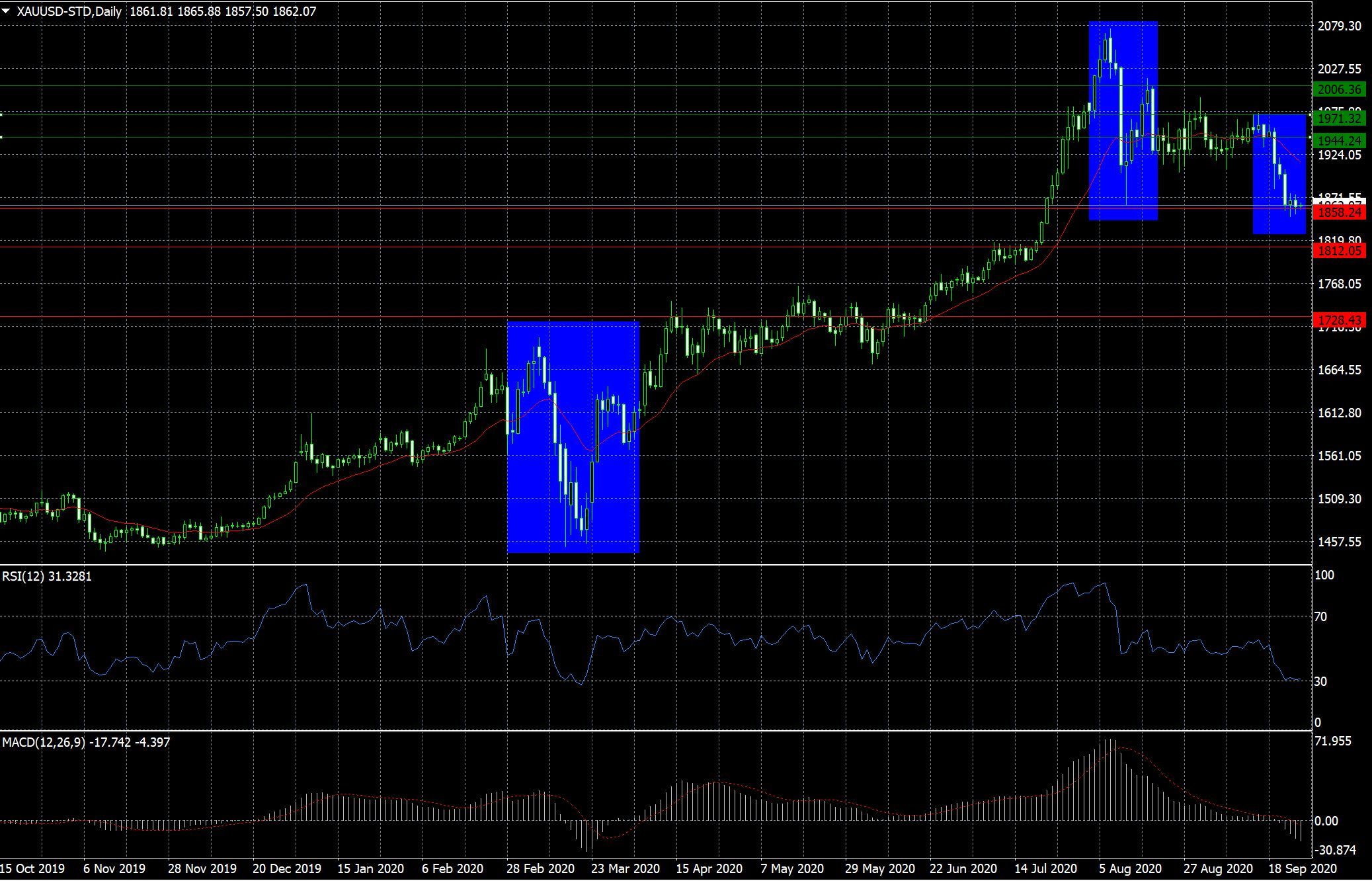
Task: Select the red 1728.43 price label
Action: (x=1339, y=320)
